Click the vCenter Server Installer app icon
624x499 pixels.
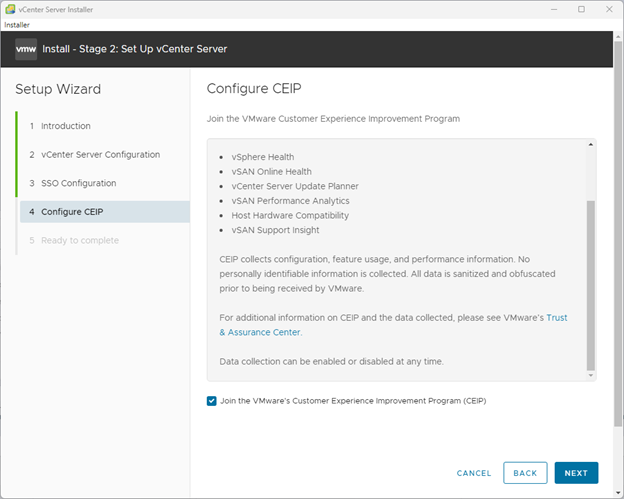tap(10, 9)
